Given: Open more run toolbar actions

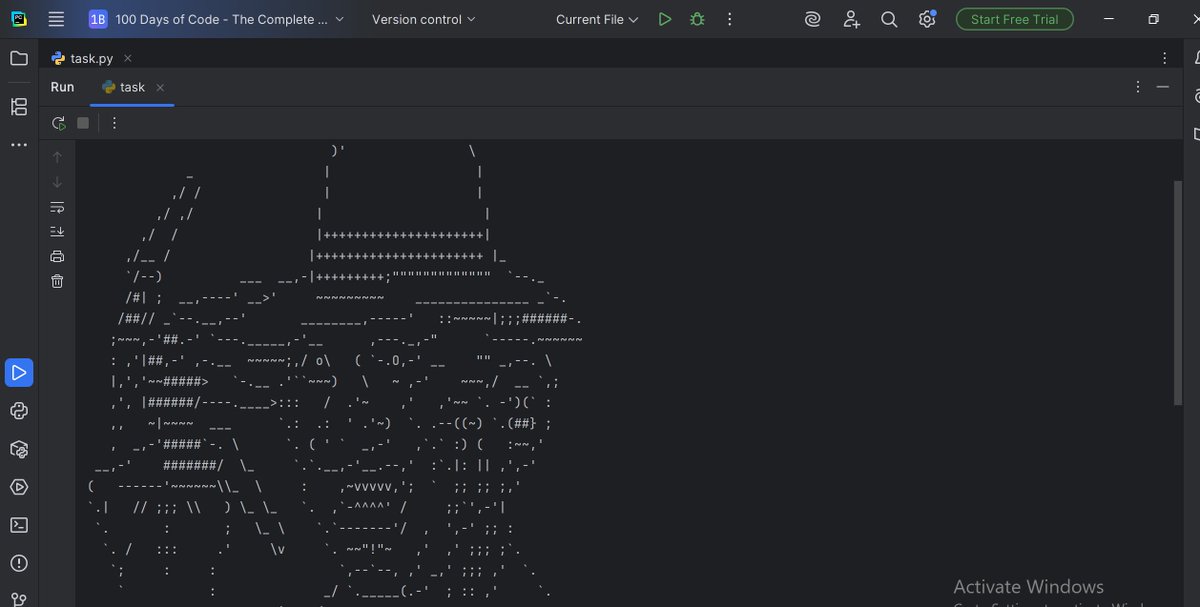Looking at the screenshot, I should click(x=114, y=123).
